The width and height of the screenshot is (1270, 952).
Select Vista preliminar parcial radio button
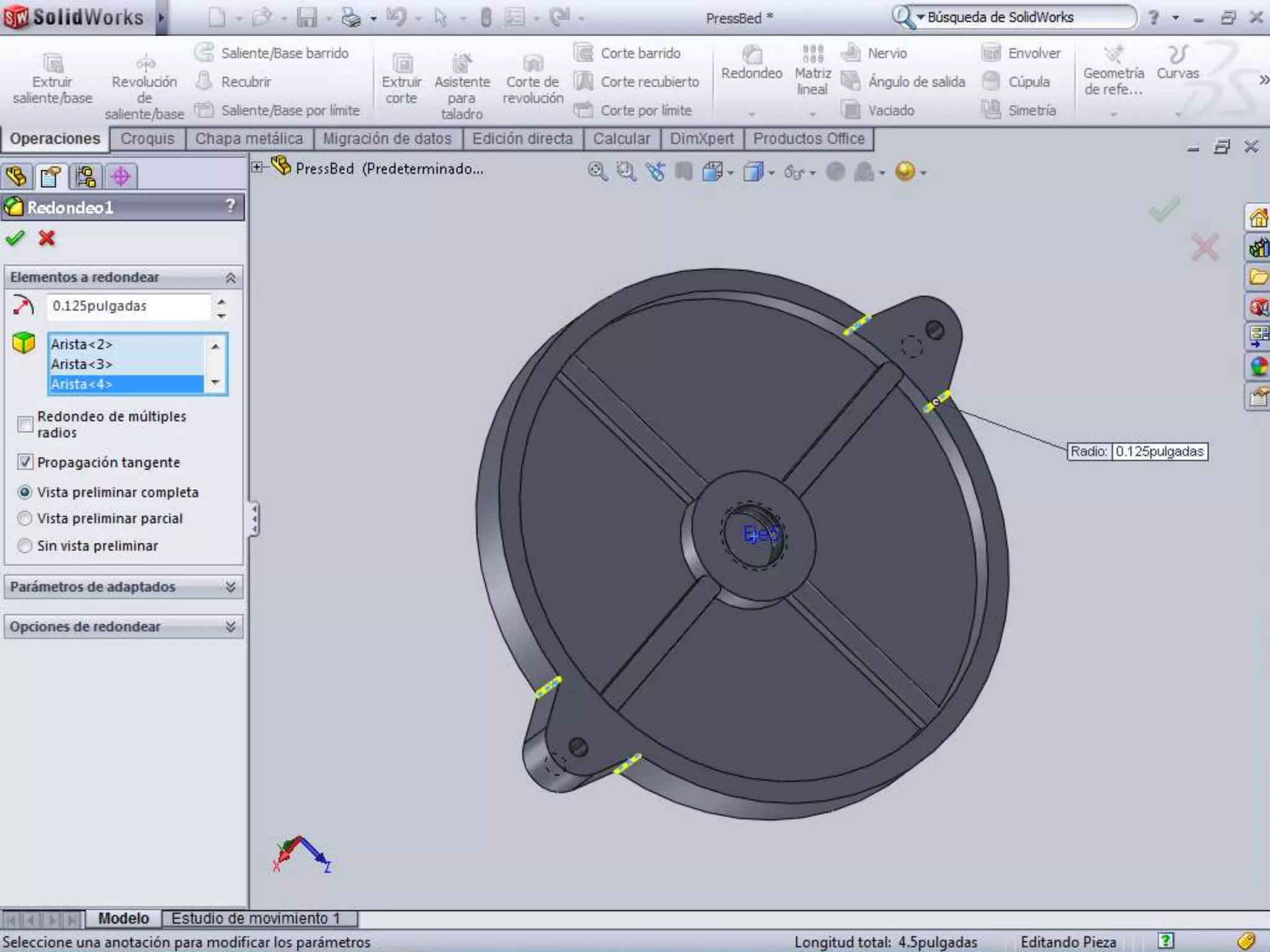click(25, 518)
